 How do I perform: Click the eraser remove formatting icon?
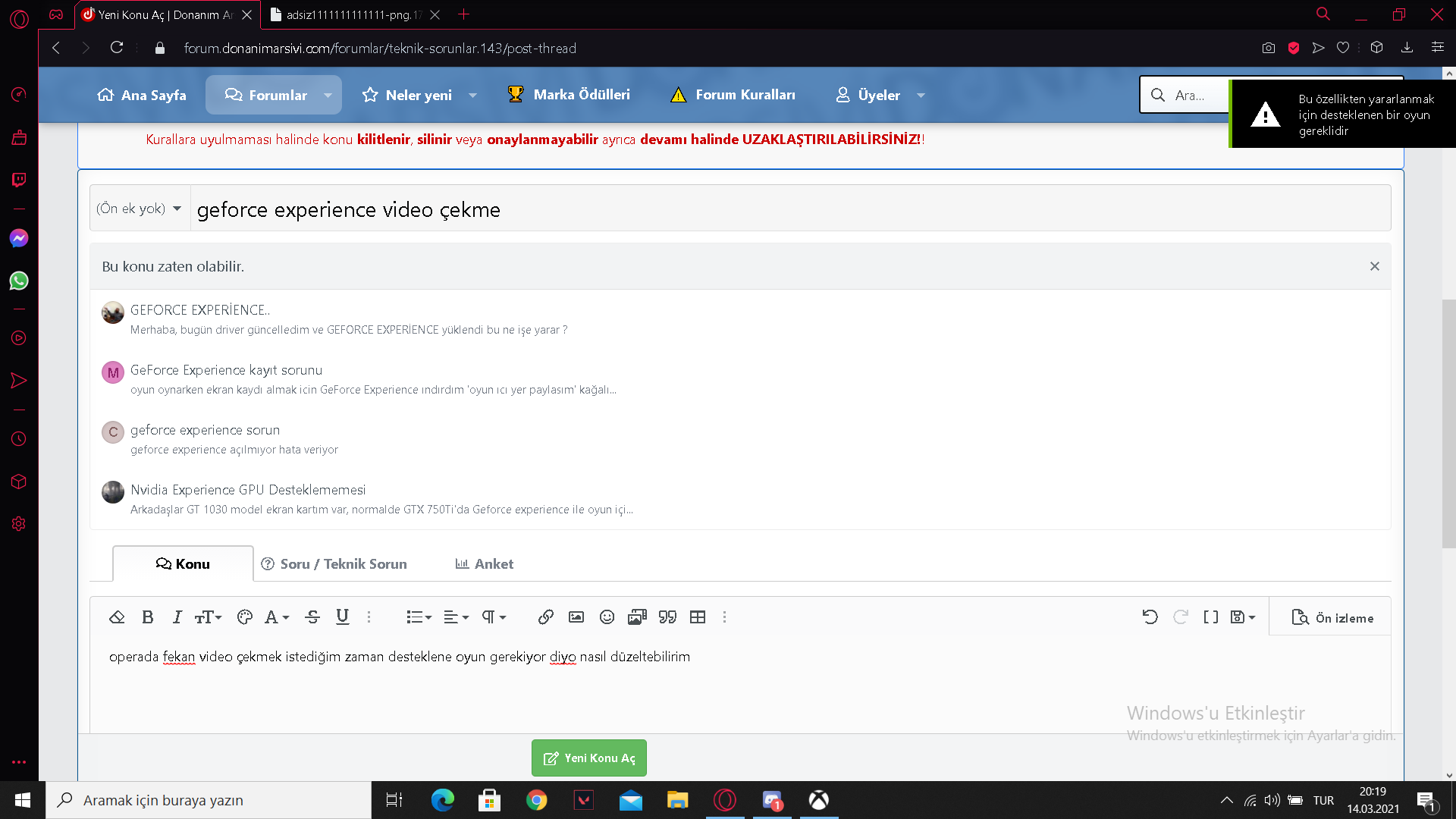click(x=117, y=617)
